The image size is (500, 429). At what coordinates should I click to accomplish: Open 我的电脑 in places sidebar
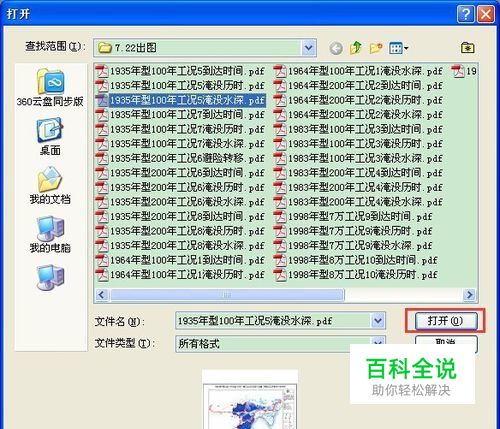50,234
